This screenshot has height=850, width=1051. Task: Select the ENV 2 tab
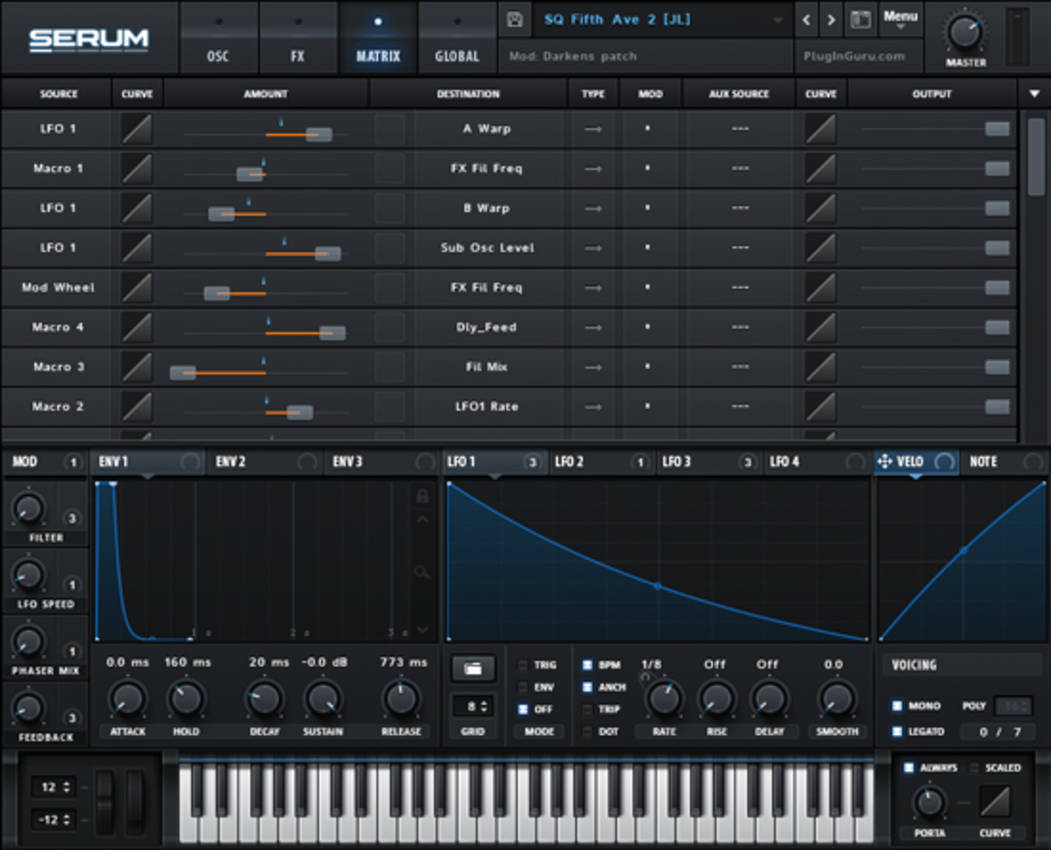coord(265,462)
